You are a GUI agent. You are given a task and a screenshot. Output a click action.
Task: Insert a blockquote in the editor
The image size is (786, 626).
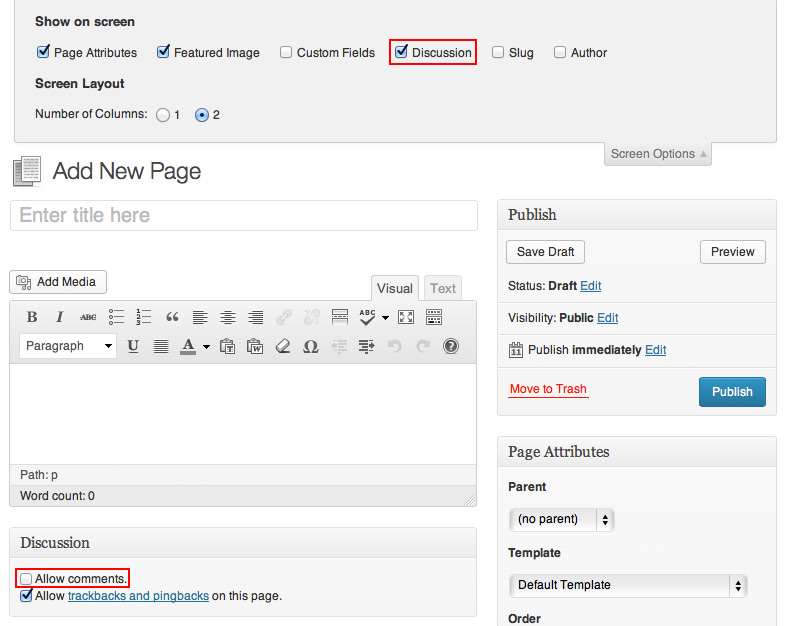pos(172,317)
